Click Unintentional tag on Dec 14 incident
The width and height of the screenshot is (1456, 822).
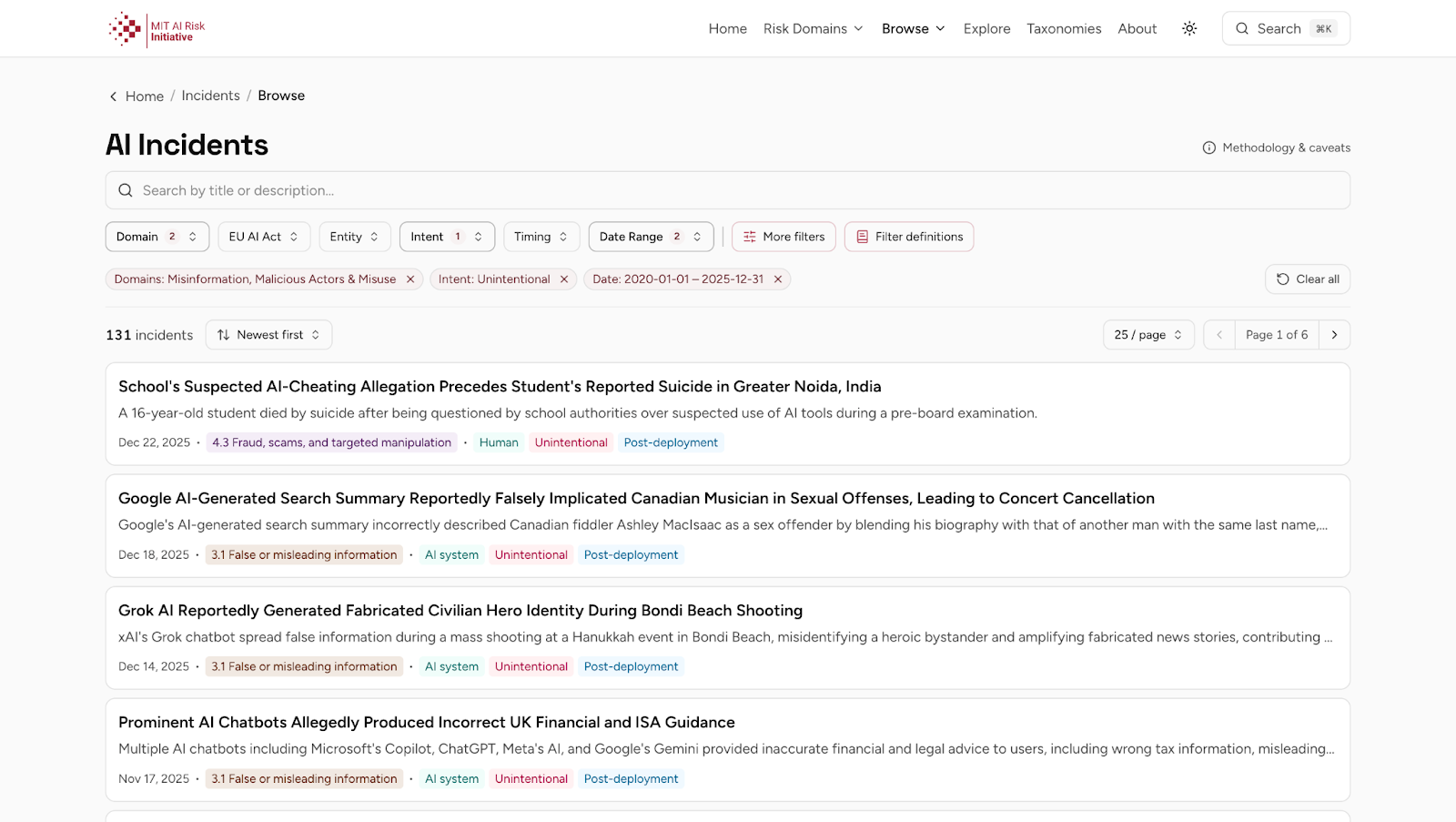pos(531,666)
